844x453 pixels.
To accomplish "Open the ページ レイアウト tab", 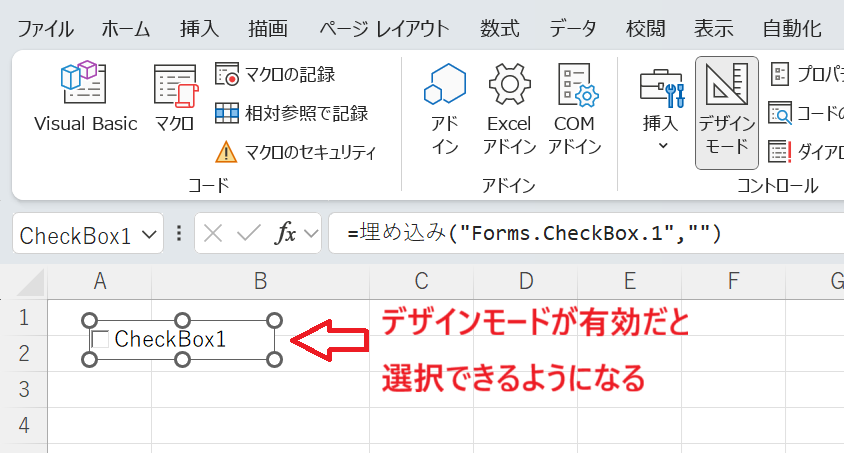I will 384,28.
